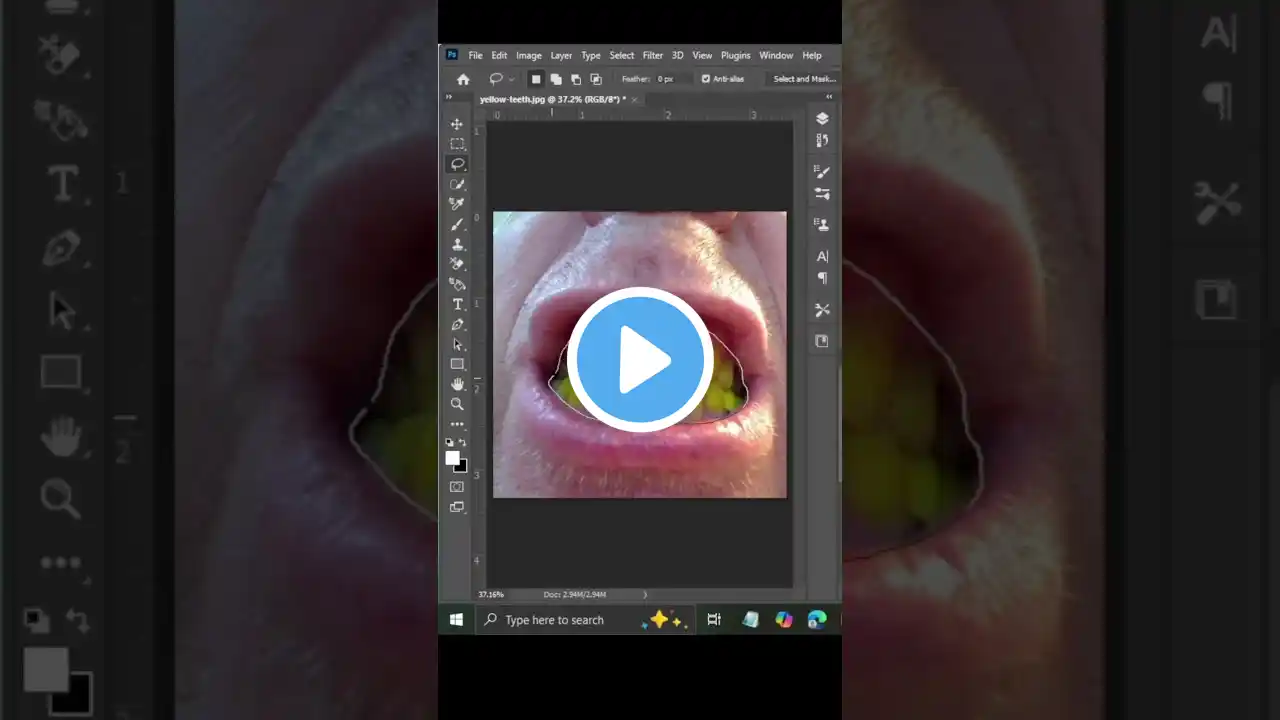
Task: Open the Tool Presets crossed-tools panel icon
Action: coord(822,310)
